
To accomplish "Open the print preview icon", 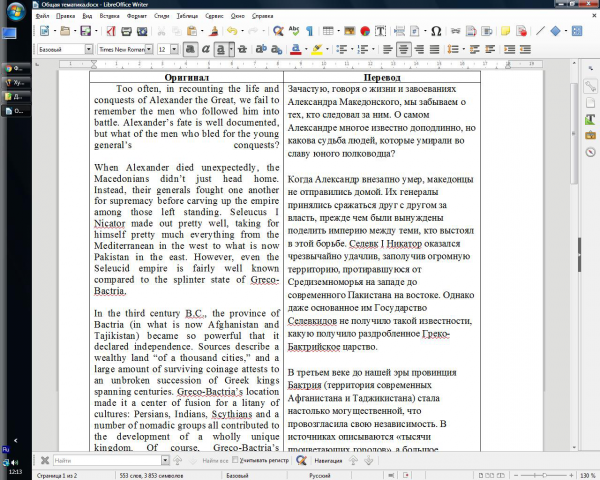I will point(142,31).
